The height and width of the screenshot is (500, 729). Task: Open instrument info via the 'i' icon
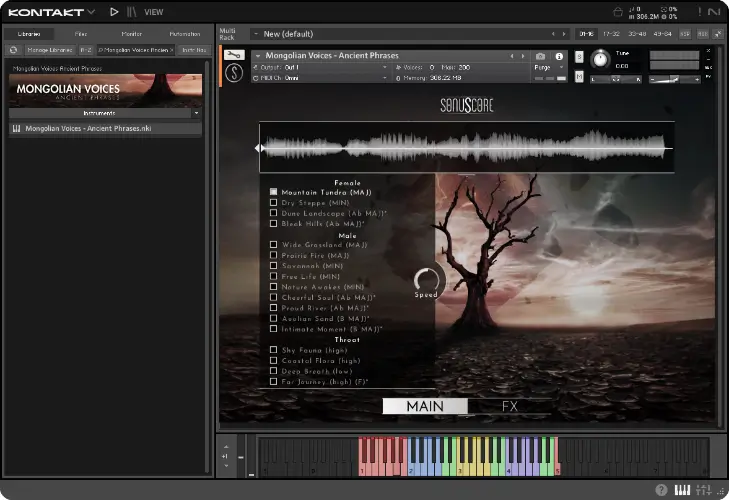coord(559,56)
